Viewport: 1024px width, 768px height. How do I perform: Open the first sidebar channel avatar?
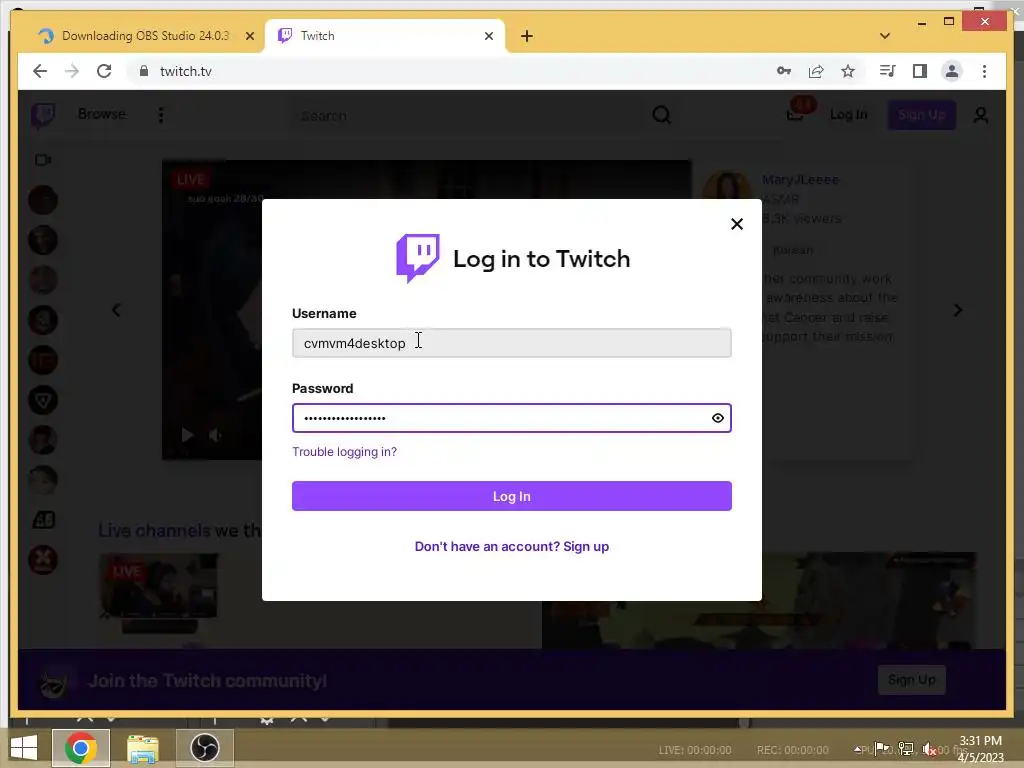click(x=43, y=200)
